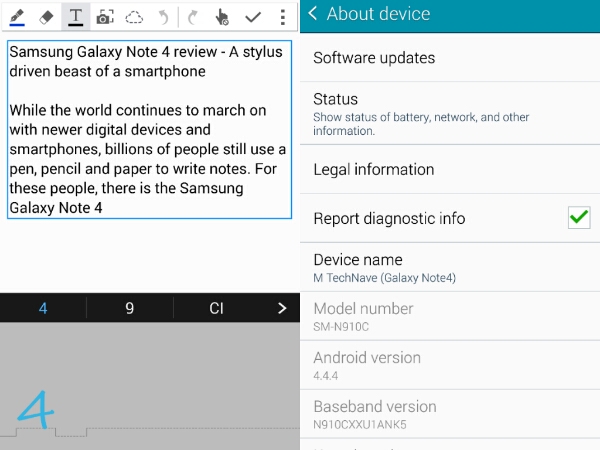Confirm note with the checkmark icon

tap(253, 17)
